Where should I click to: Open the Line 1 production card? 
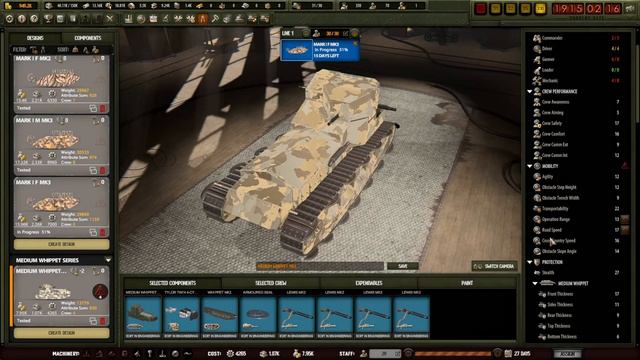pyautogui.click(x=320, y=50)
